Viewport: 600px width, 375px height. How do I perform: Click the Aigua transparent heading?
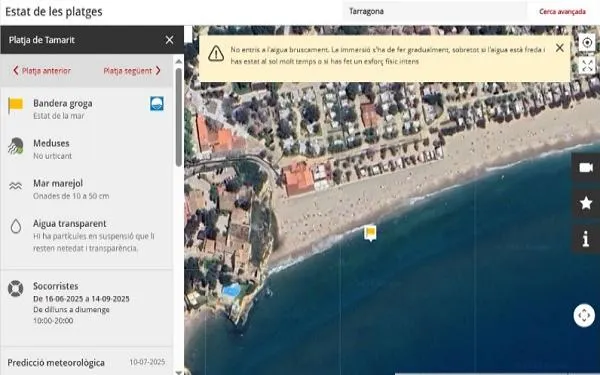[70, 223]
